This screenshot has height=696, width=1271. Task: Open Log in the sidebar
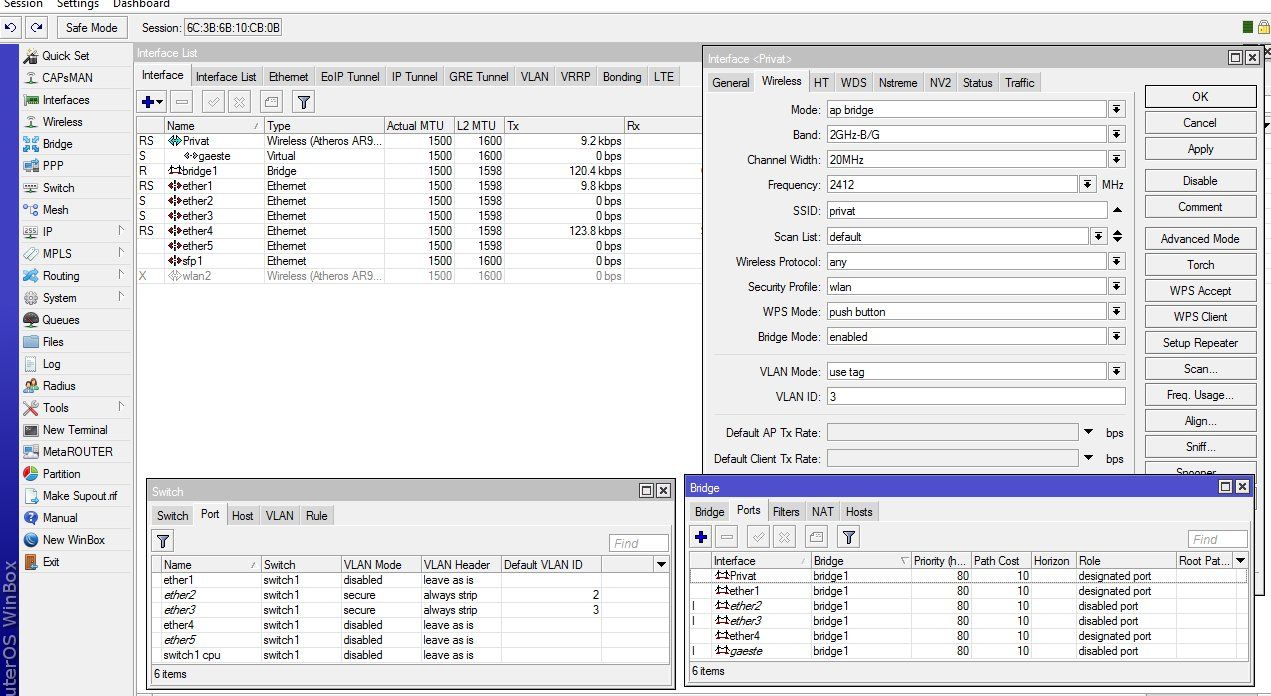pyautogui.click(x=51, y=364)
